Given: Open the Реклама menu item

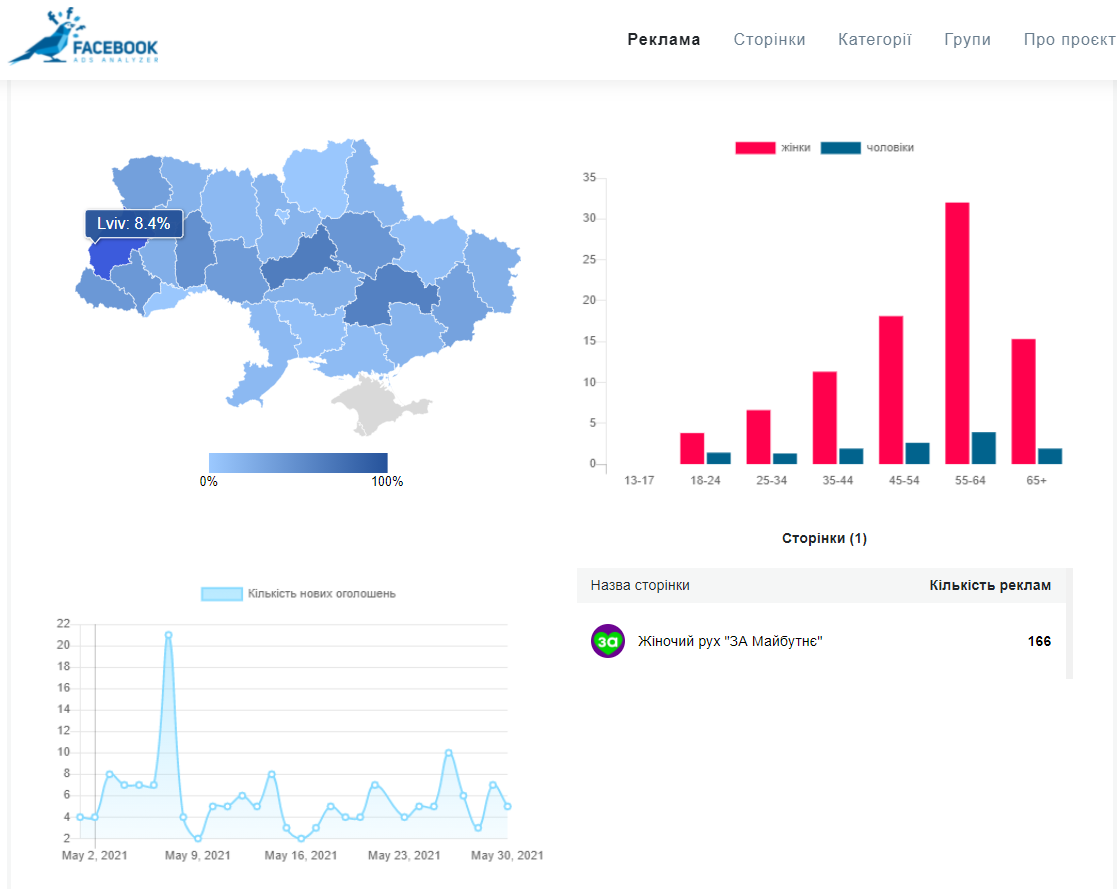Looking at the screenshot, I should coord(664,40).
